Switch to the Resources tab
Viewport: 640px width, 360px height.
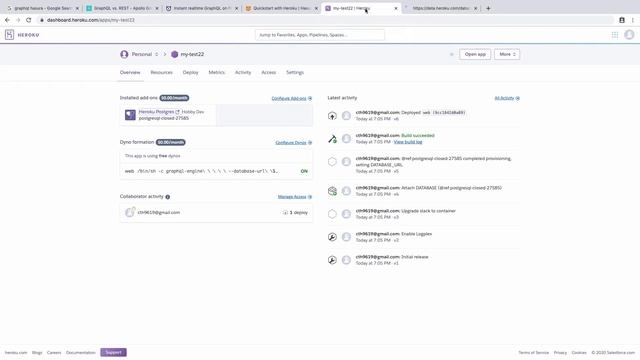(x=162, y=72)
